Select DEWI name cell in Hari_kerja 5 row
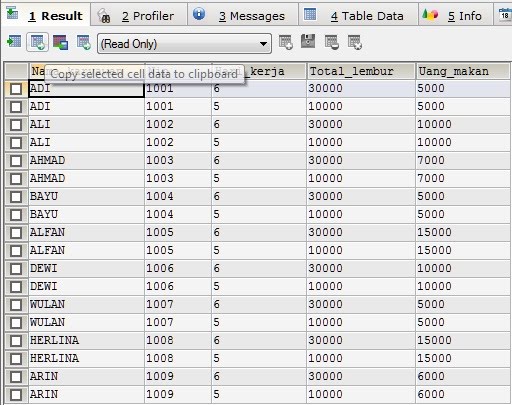This screenshot has width=512, height=405. click(x=86, y=286)
